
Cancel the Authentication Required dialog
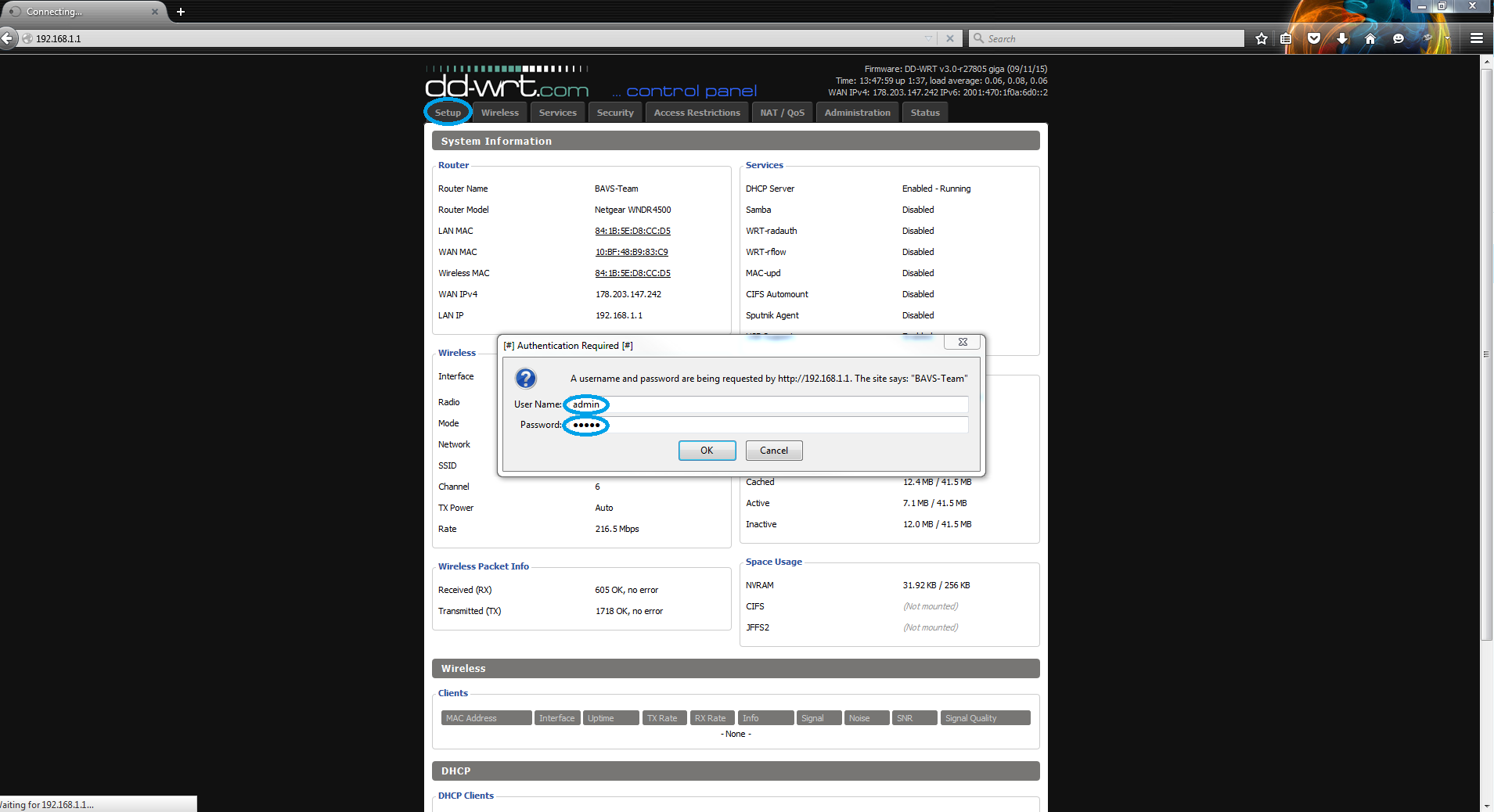click(x=773, y=451)
